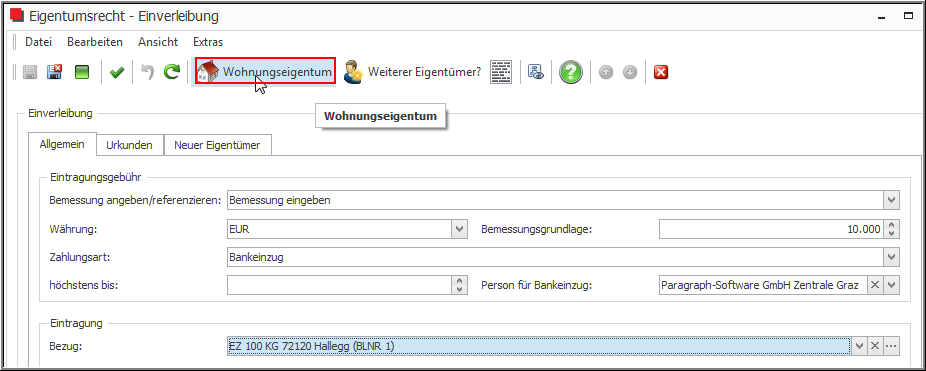Click the structure view icon with eye
This screenshot has height=371, width=926.
click(x=536, y=72)
